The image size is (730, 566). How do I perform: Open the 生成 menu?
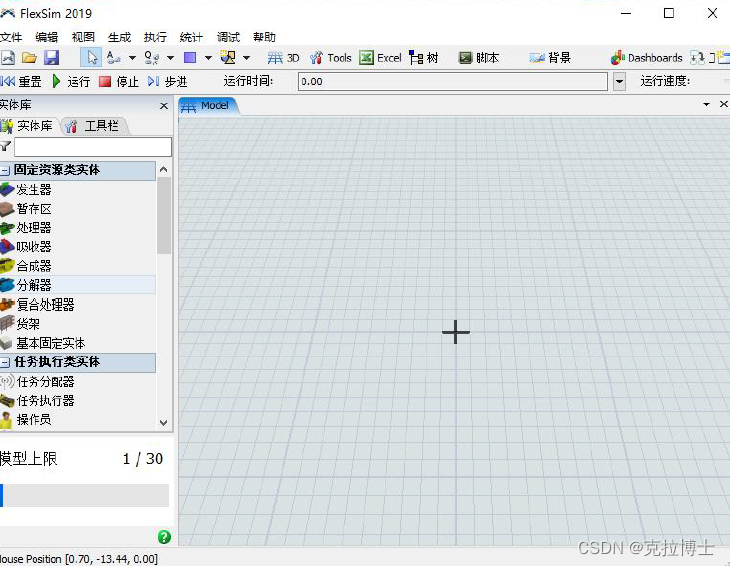click(120, 37)
